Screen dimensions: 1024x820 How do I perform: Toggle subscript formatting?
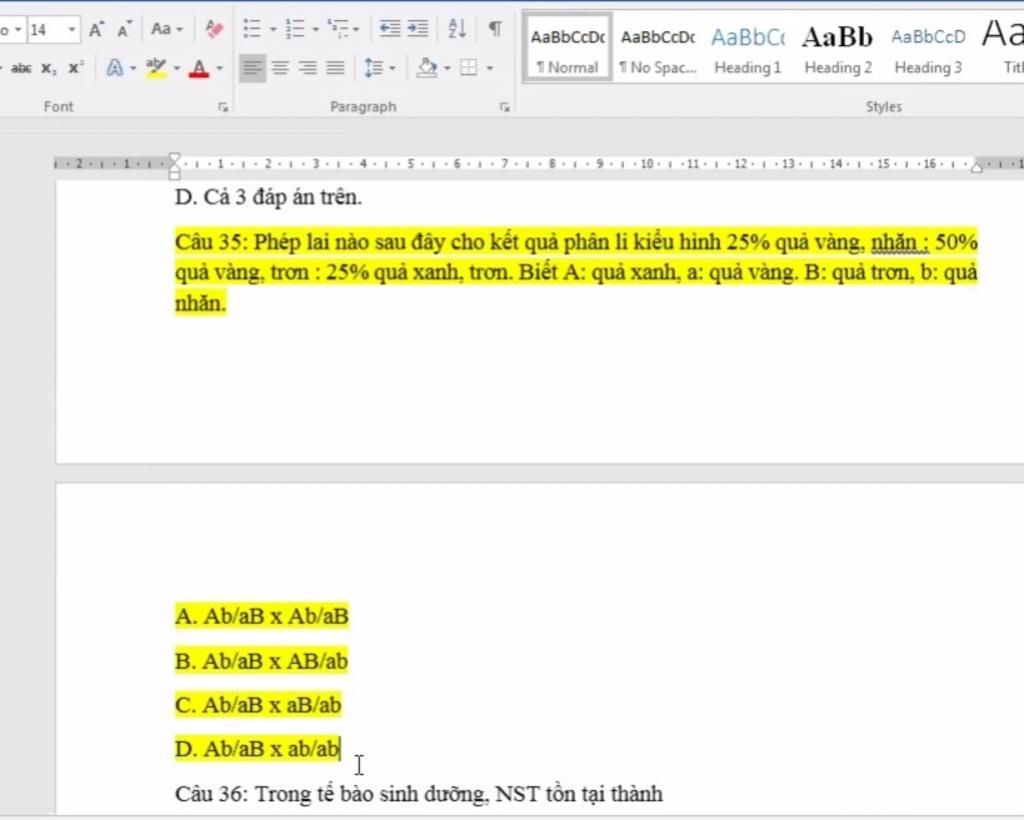pyautogui.click(x=49, y=69)
